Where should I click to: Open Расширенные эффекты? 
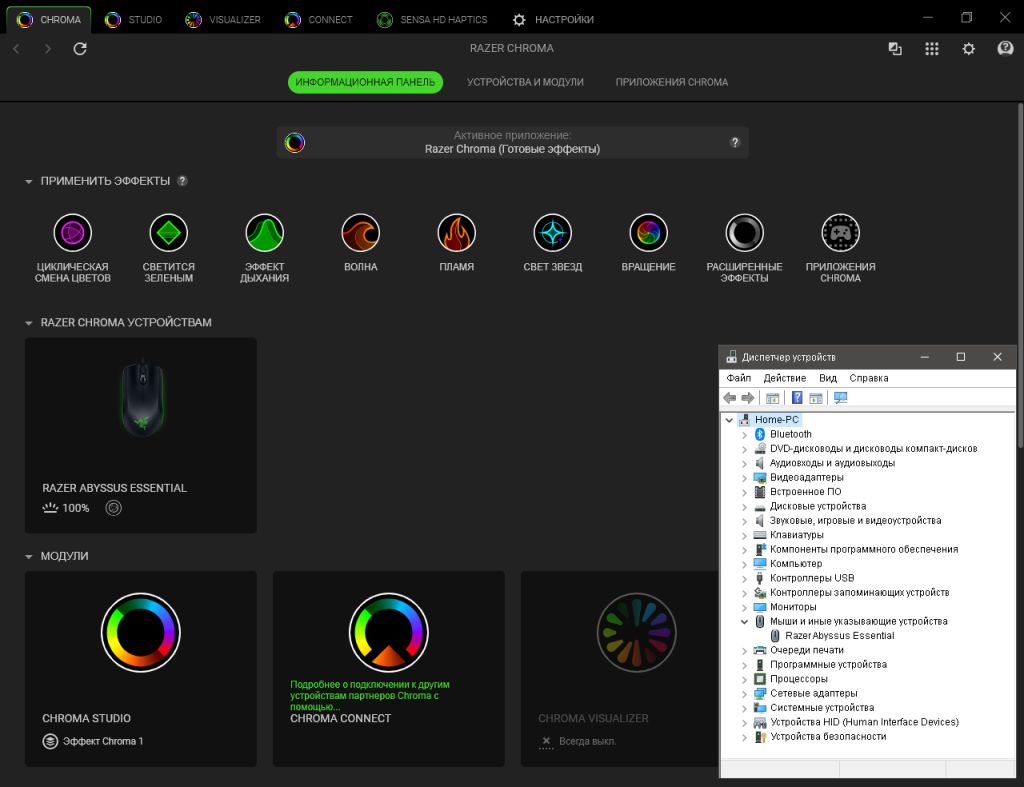(x=744, y=233)
